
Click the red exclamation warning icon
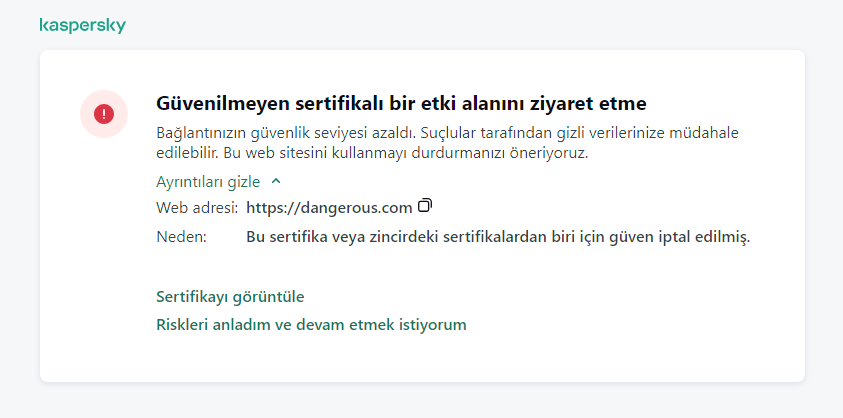coord(104,114)
